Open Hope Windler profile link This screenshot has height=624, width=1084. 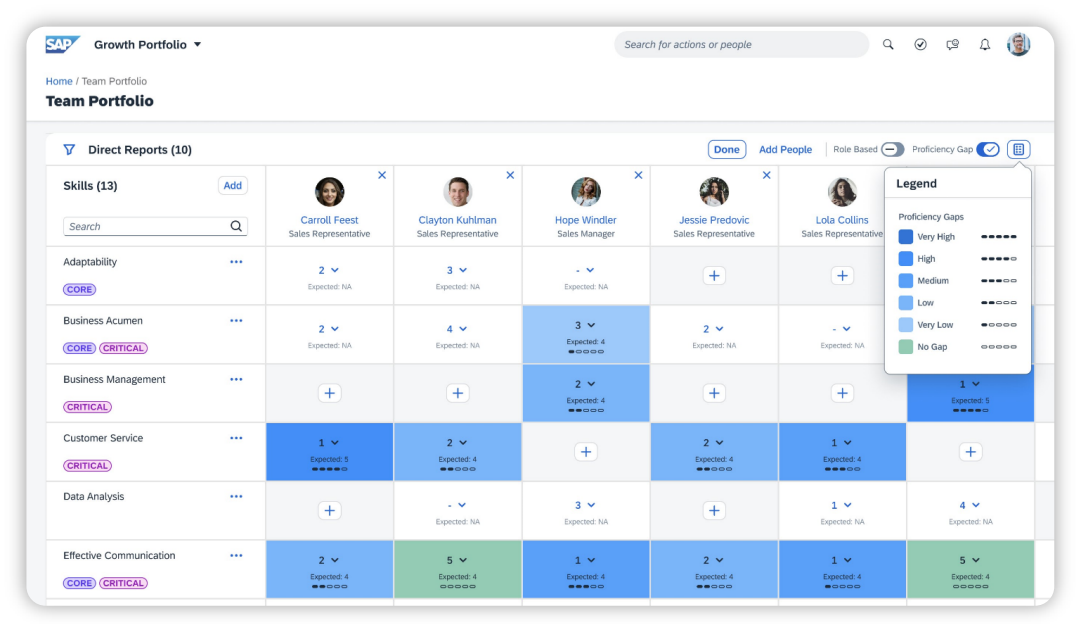coord(586,220)
